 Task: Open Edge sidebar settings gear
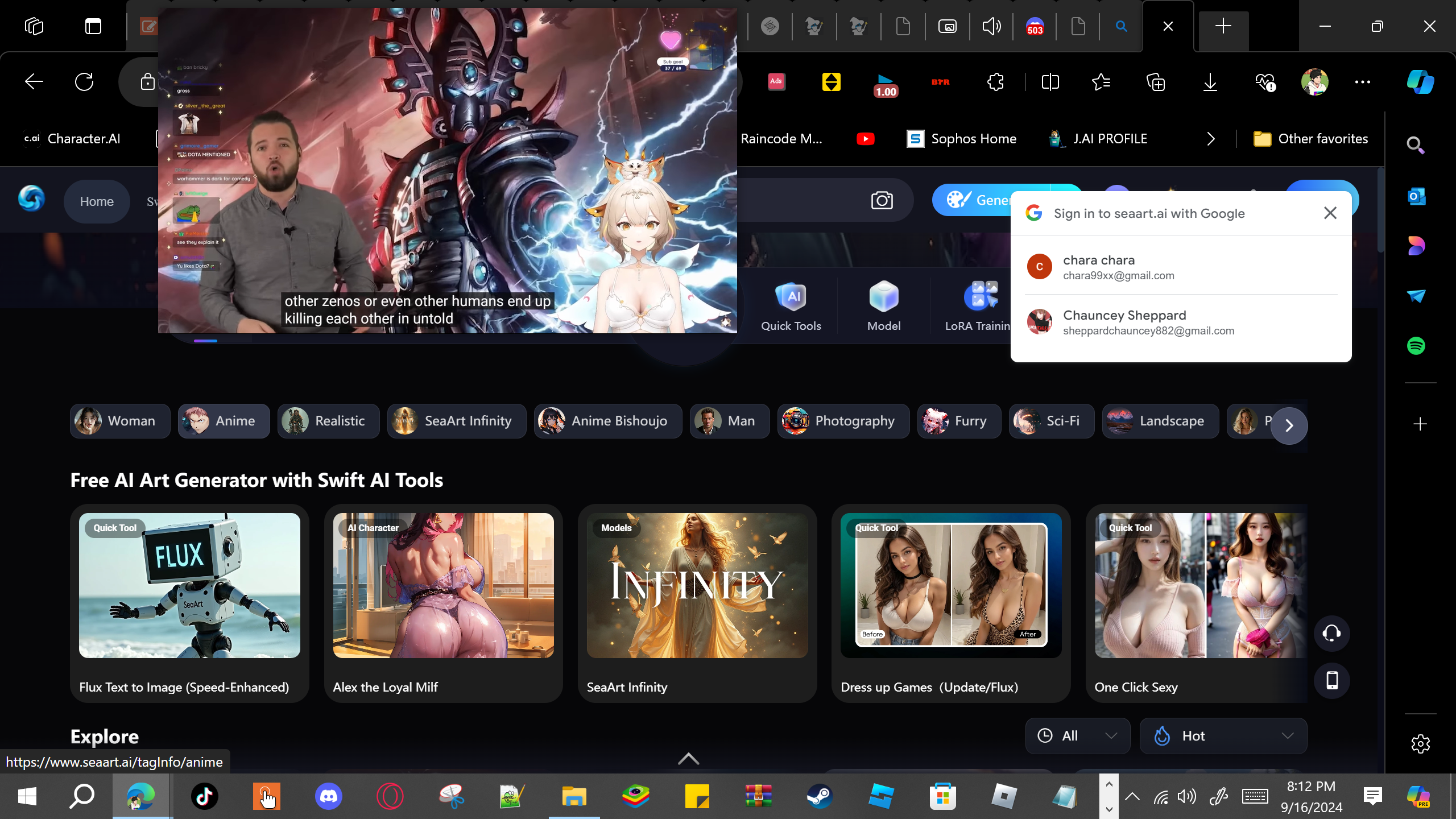pyautogui.click(x=1420, y=743)
